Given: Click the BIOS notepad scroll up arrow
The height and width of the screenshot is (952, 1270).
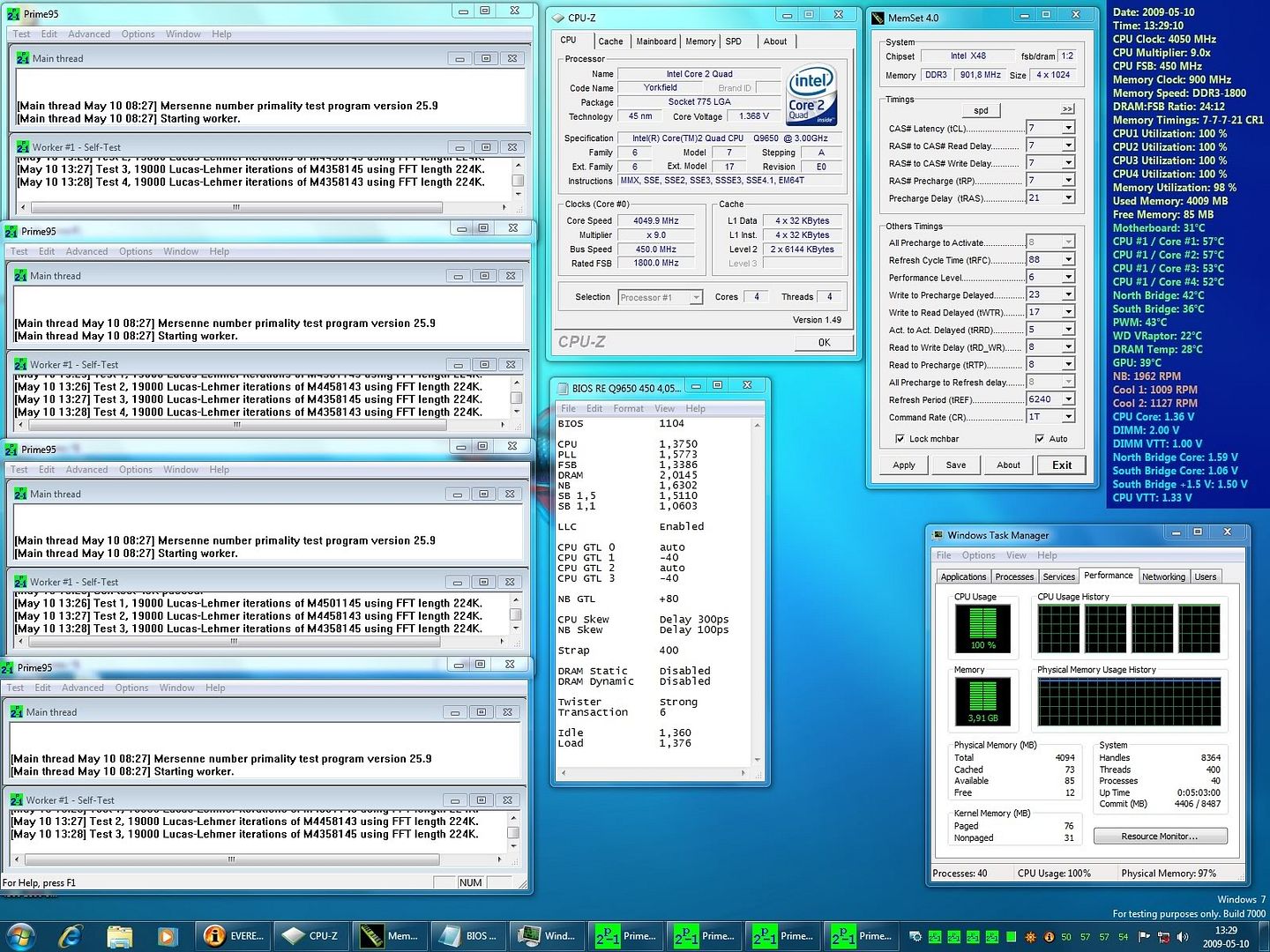Looking at the screenshot, I should [757, 425].
